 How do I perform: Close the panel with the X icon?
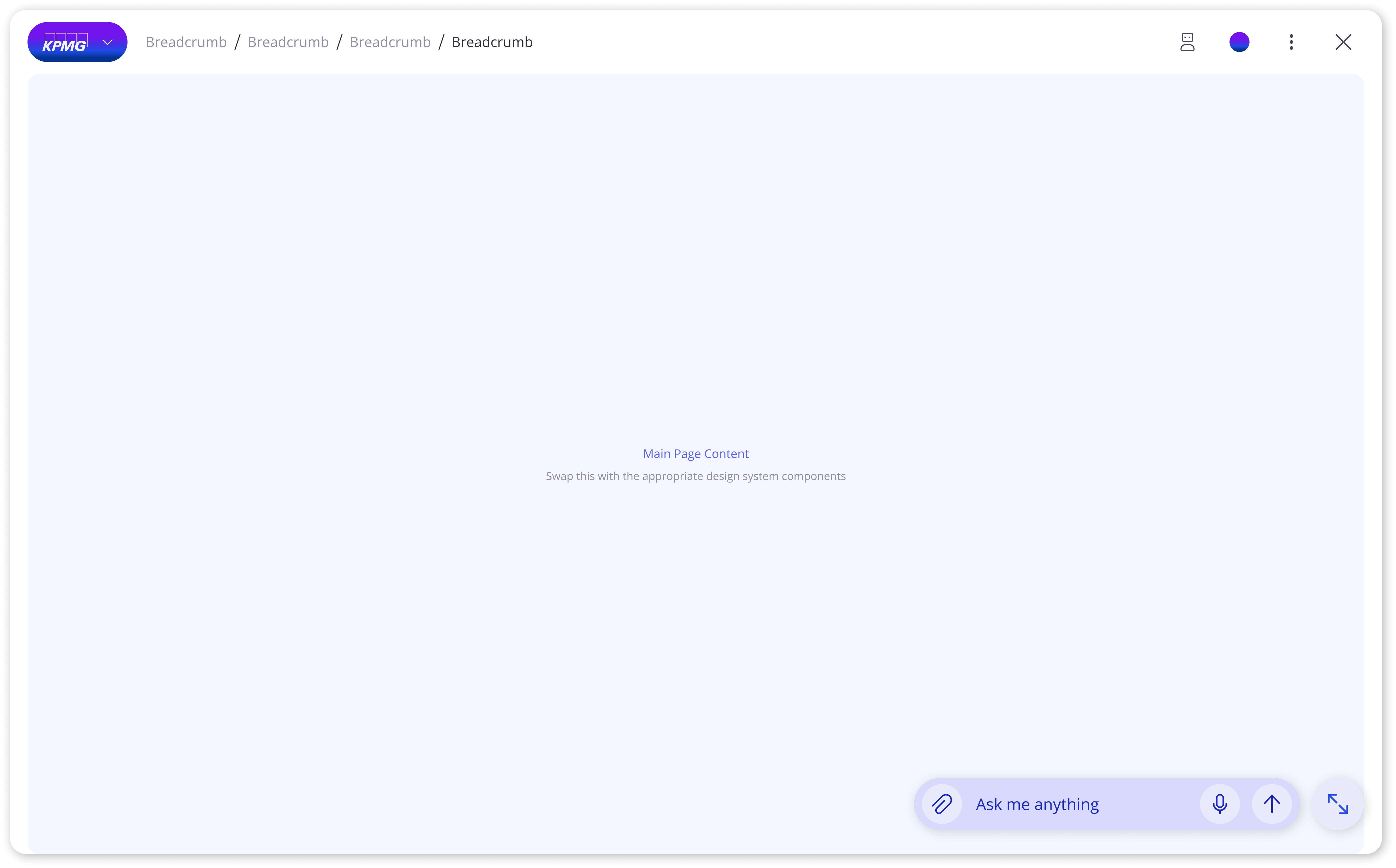tap(1343, 42)
